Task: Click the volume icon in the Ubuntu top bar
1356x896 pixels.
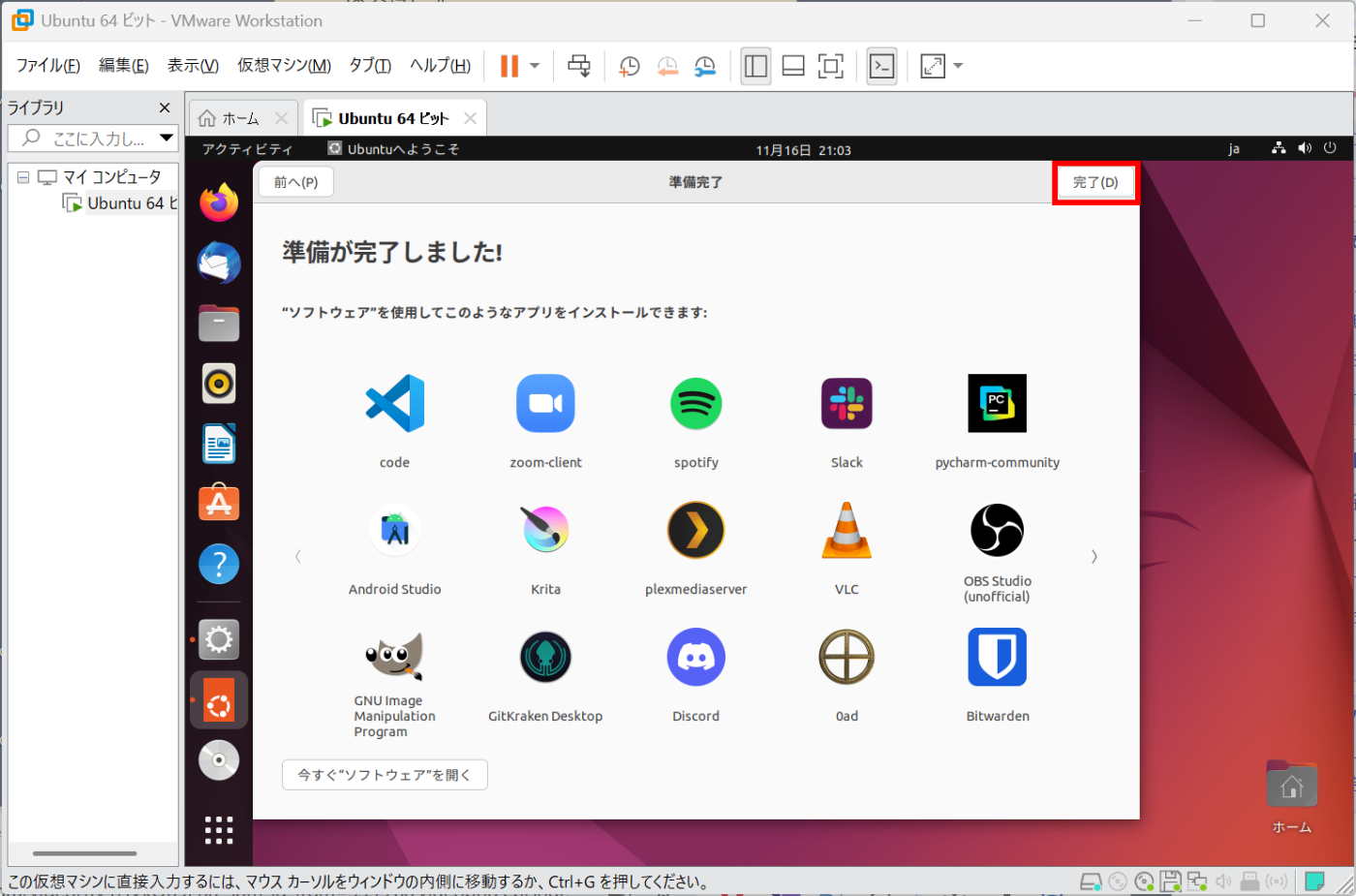Action: pyautogui.click(x=1305, y=148)
